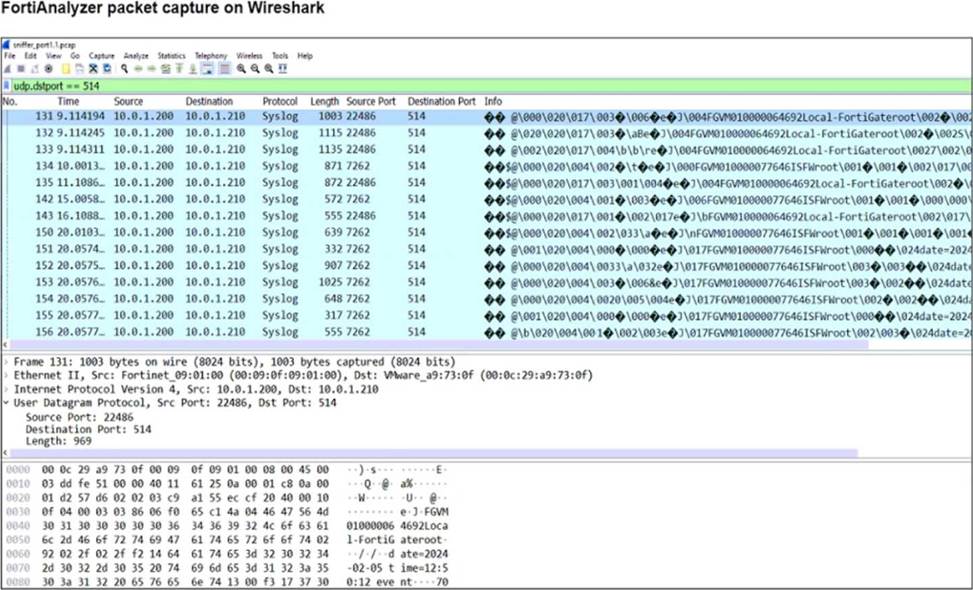Open the File menu
The image size is (973, 590).
click(9, 56)
